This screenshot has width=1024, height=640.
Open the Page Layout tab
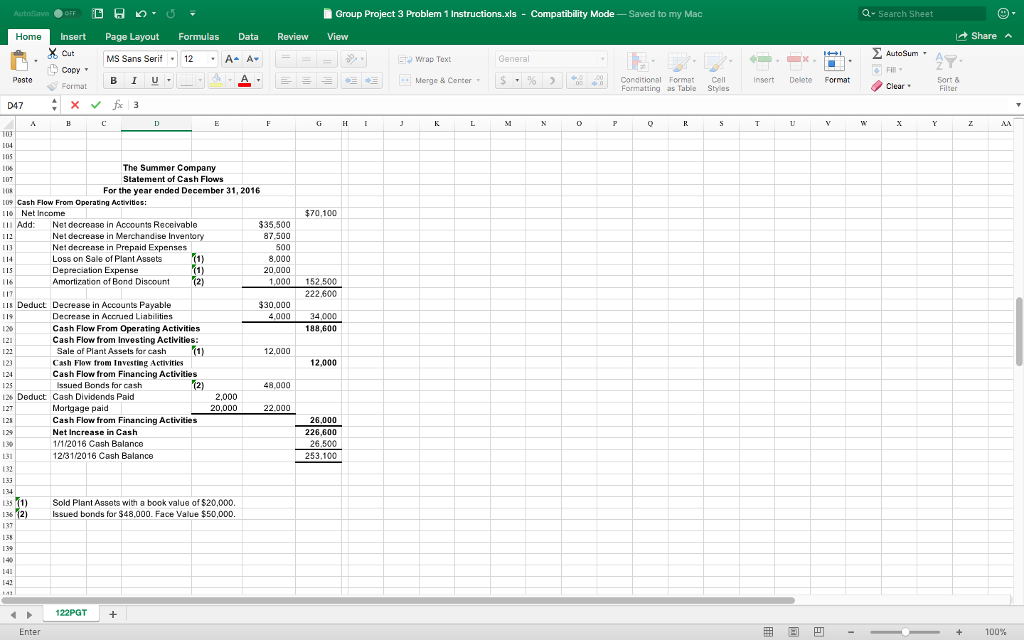point(132,37)
